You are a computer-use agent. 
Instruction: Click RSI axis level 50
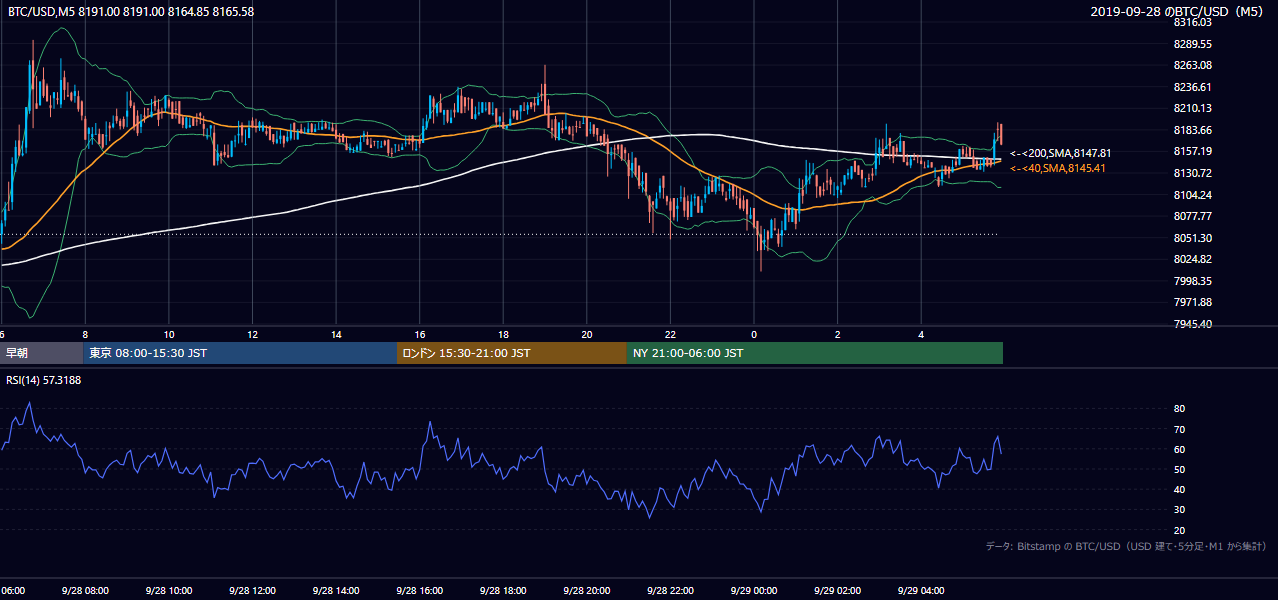(x=1180, y=469)
